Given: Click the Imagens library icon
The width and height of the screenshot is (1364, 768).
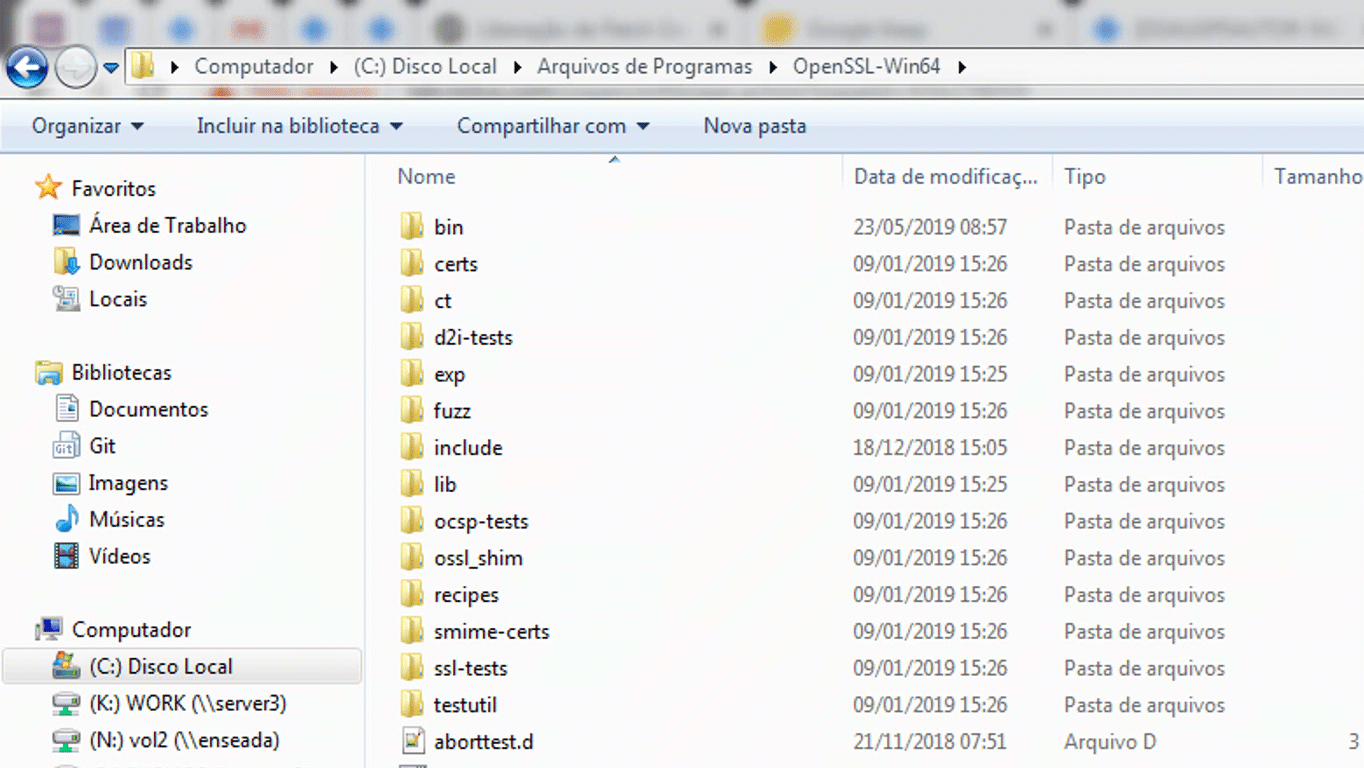Looking at the screenshot, I should coord(66,483).
